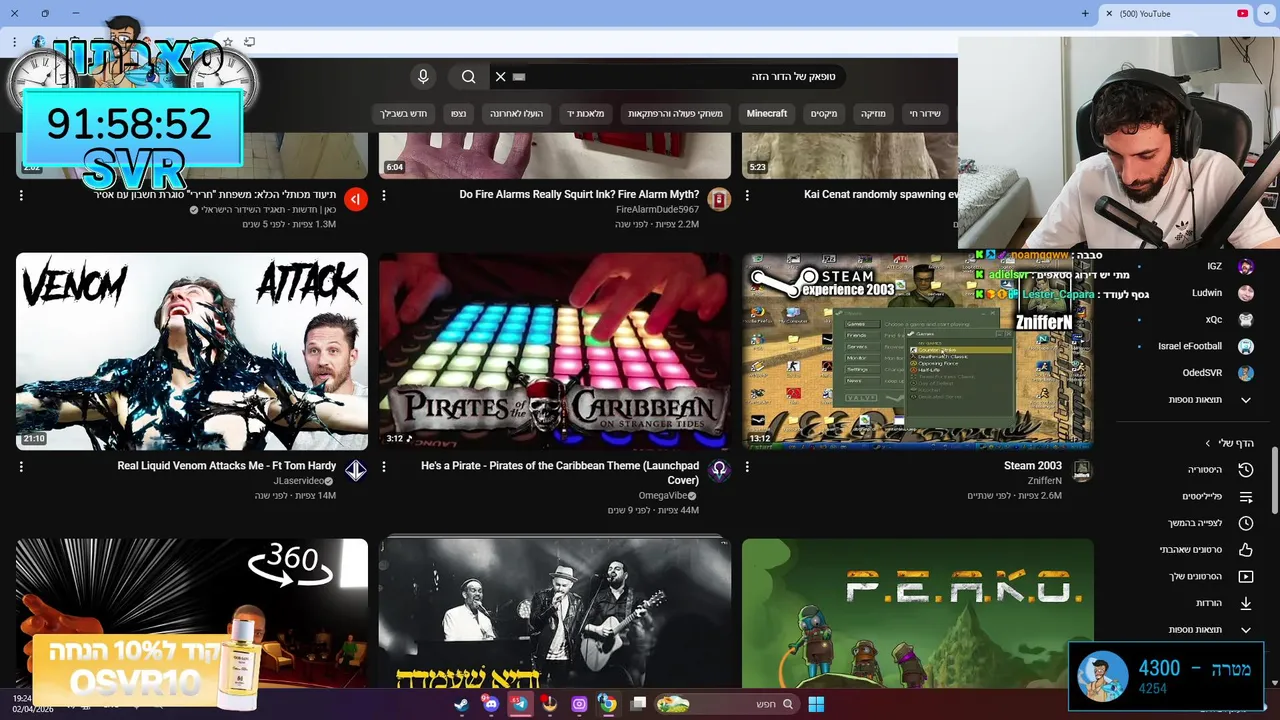Open the xQc subscription in sidebar
This screenshot has width=1280, height=720.
click(1195, 320)
